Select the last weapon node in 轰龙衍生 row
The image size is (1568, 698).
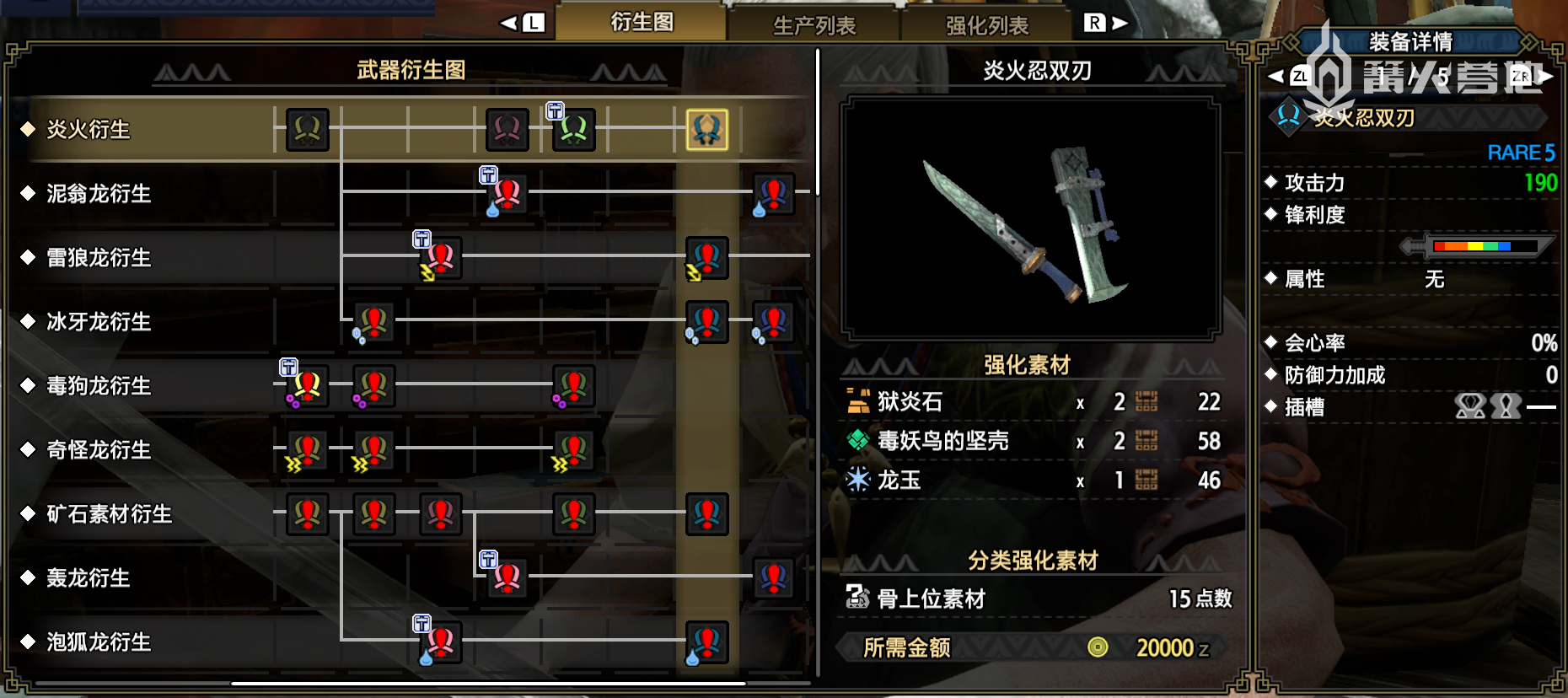click(774, 578)
